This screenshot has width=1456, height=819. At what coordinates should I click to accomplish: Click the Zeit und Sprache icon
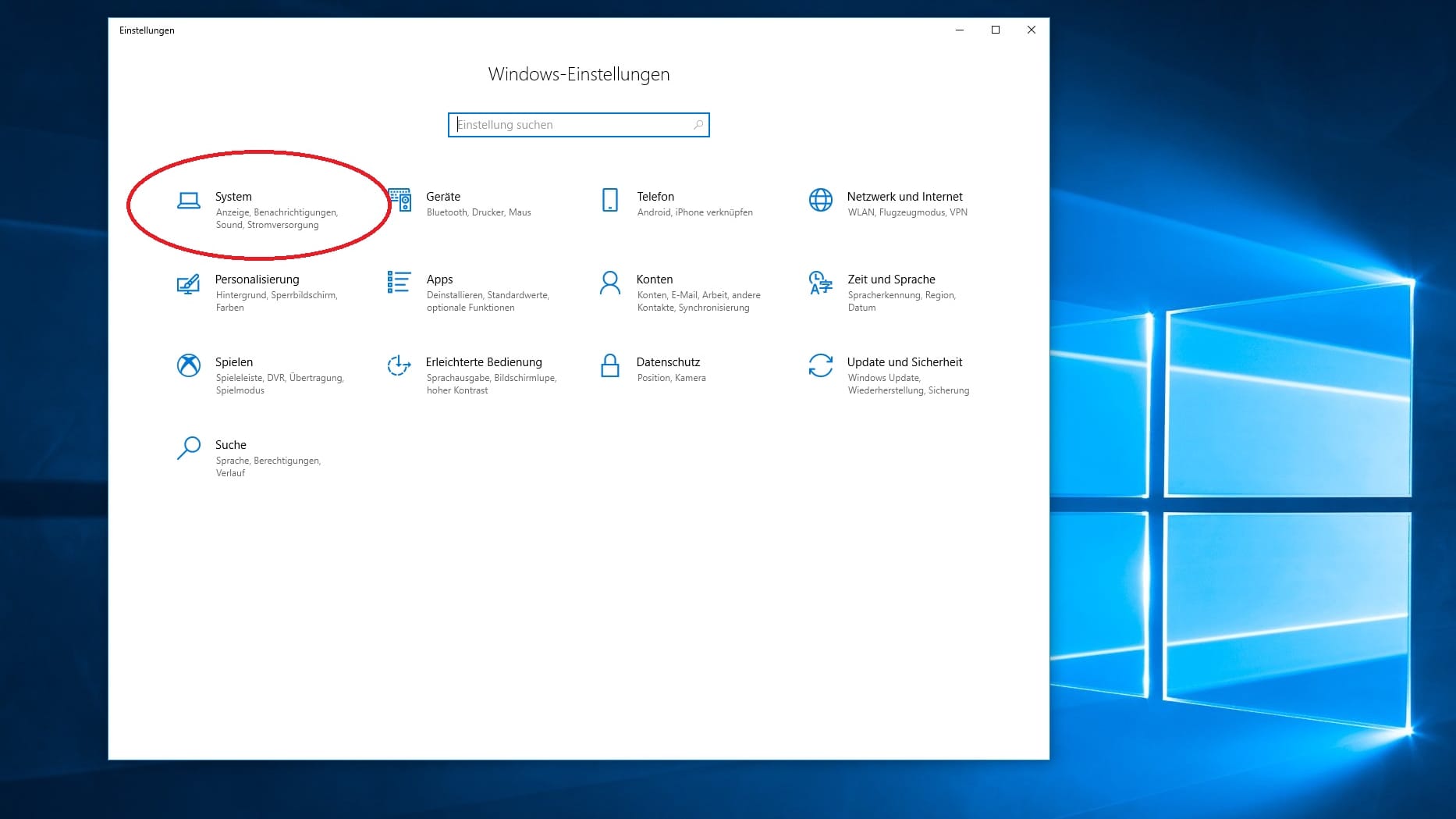tap(821, 283)
